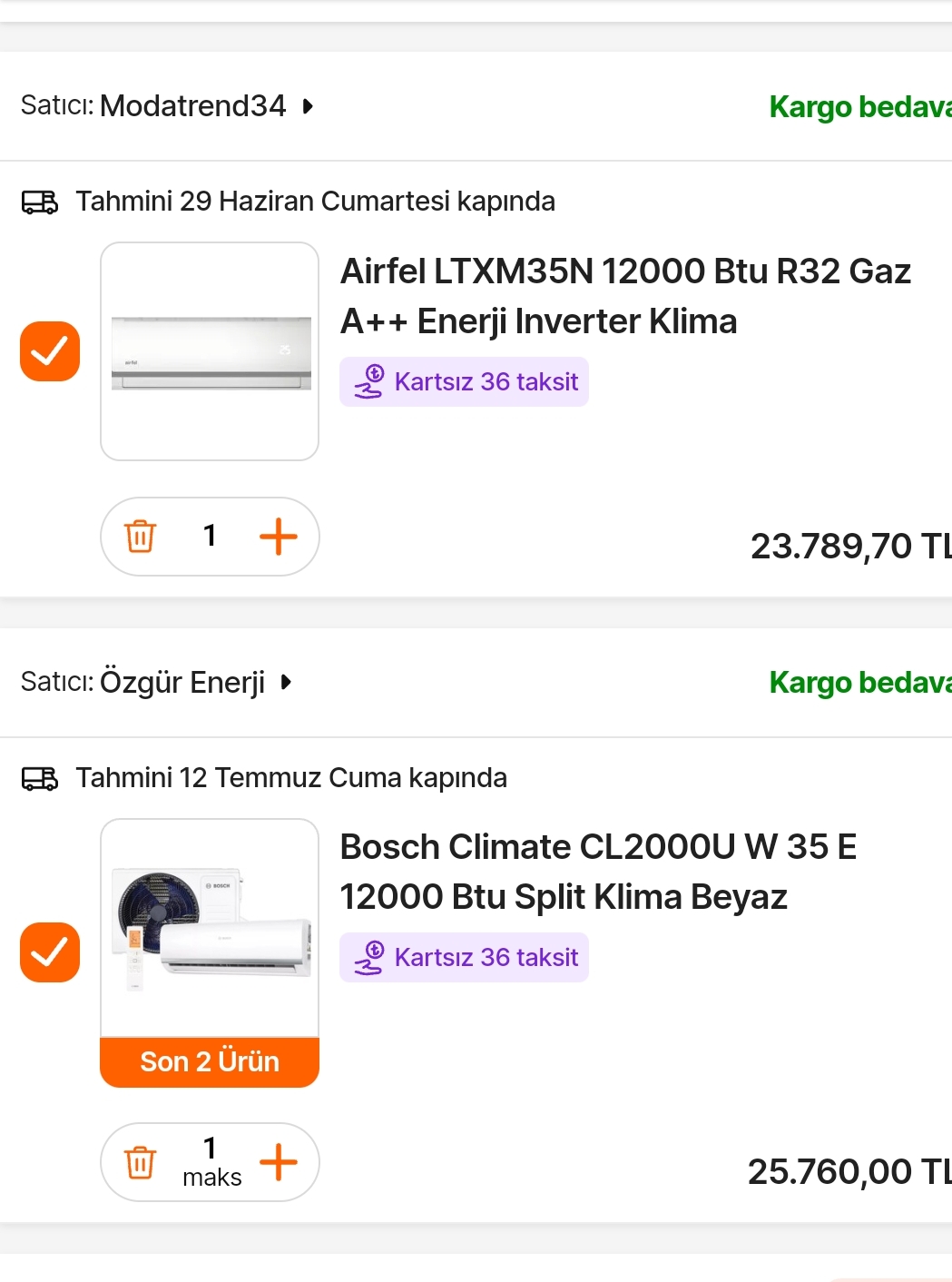The width and height of the screenshot is (952, 1282).
Task: Uncheck the Bosch Climate CL2000U checkbox
Action: pyautogui.click(x=50, y=952)
